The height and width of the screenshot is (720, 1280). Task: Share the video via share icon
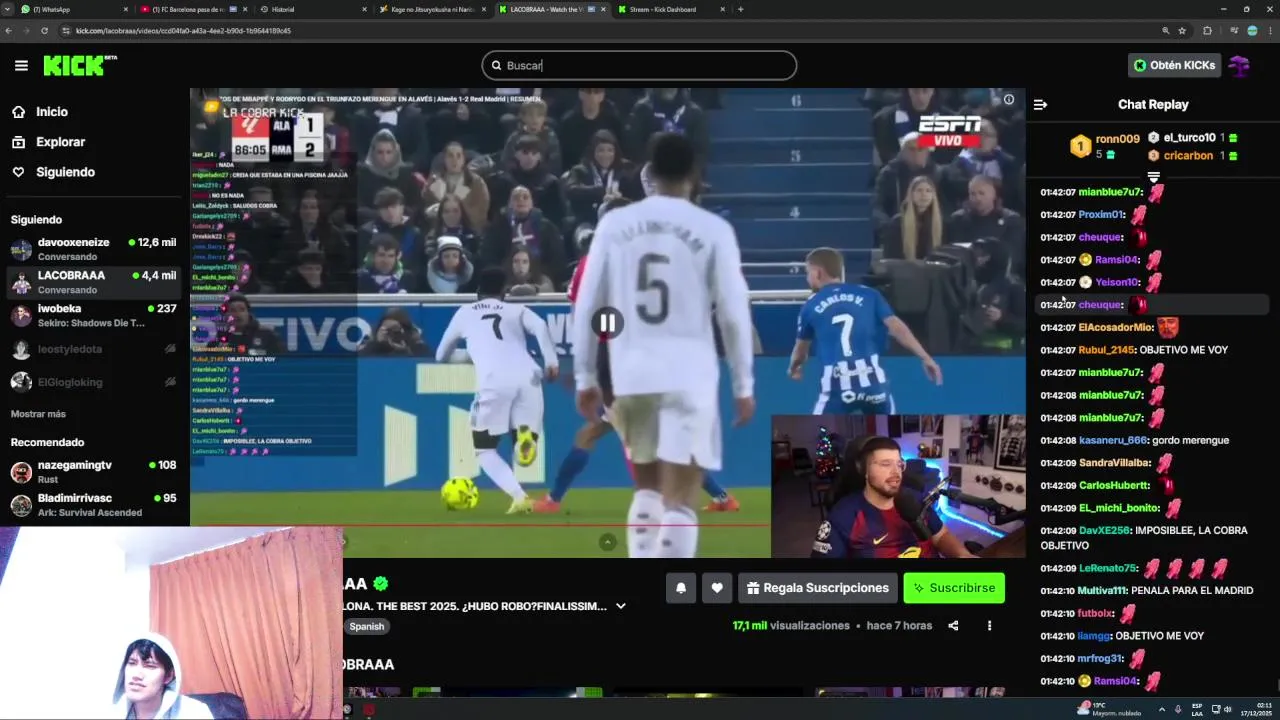point(953,626)
